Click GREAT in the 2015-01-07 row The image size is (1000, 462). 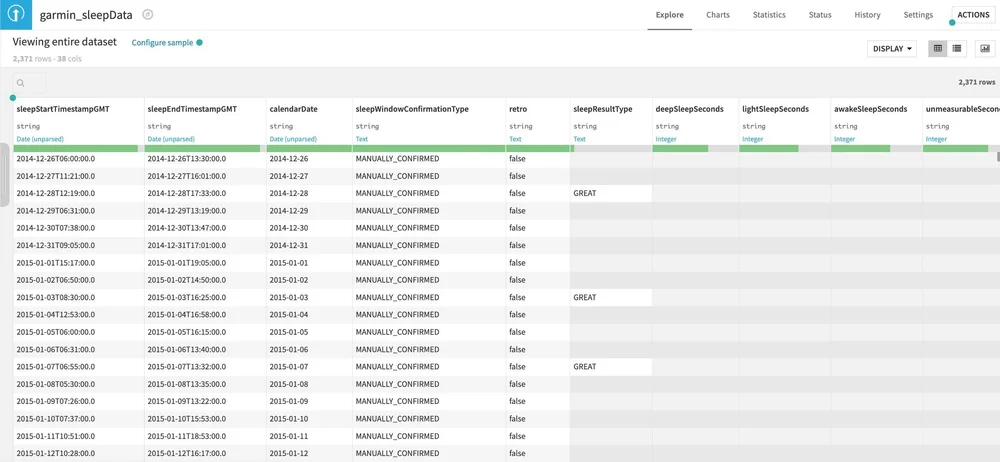coord(585,367)
